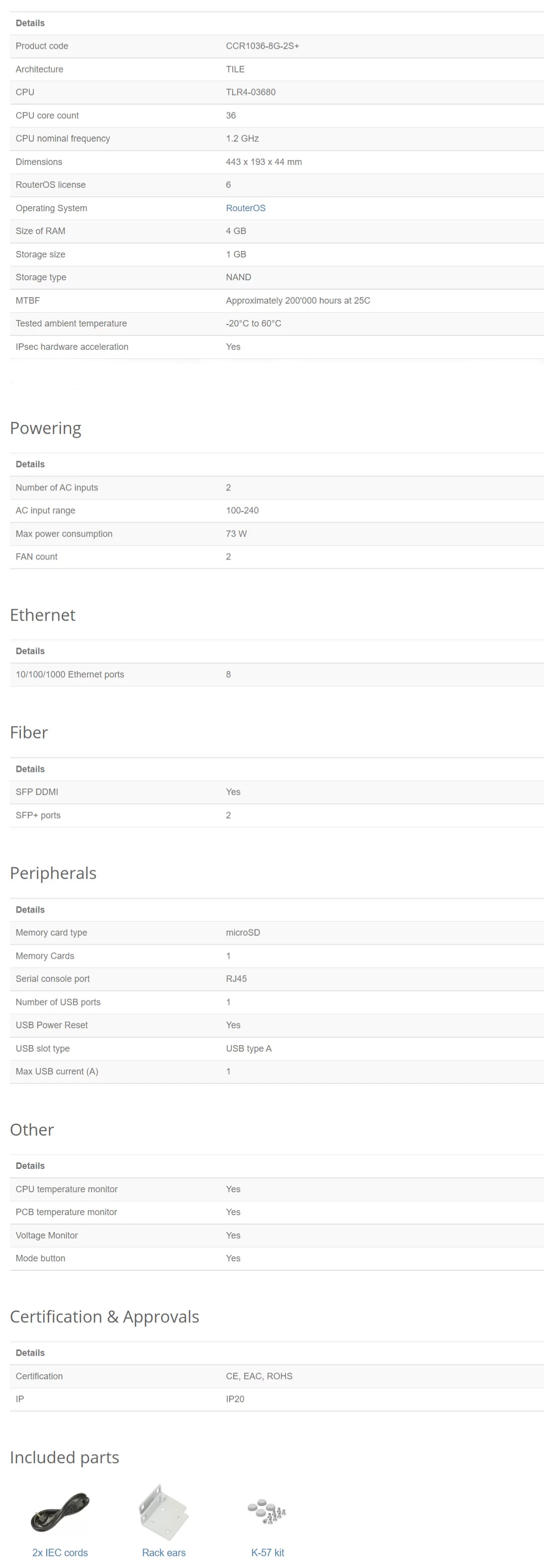Click the Certification & Approvals heading

[105, 1316]
